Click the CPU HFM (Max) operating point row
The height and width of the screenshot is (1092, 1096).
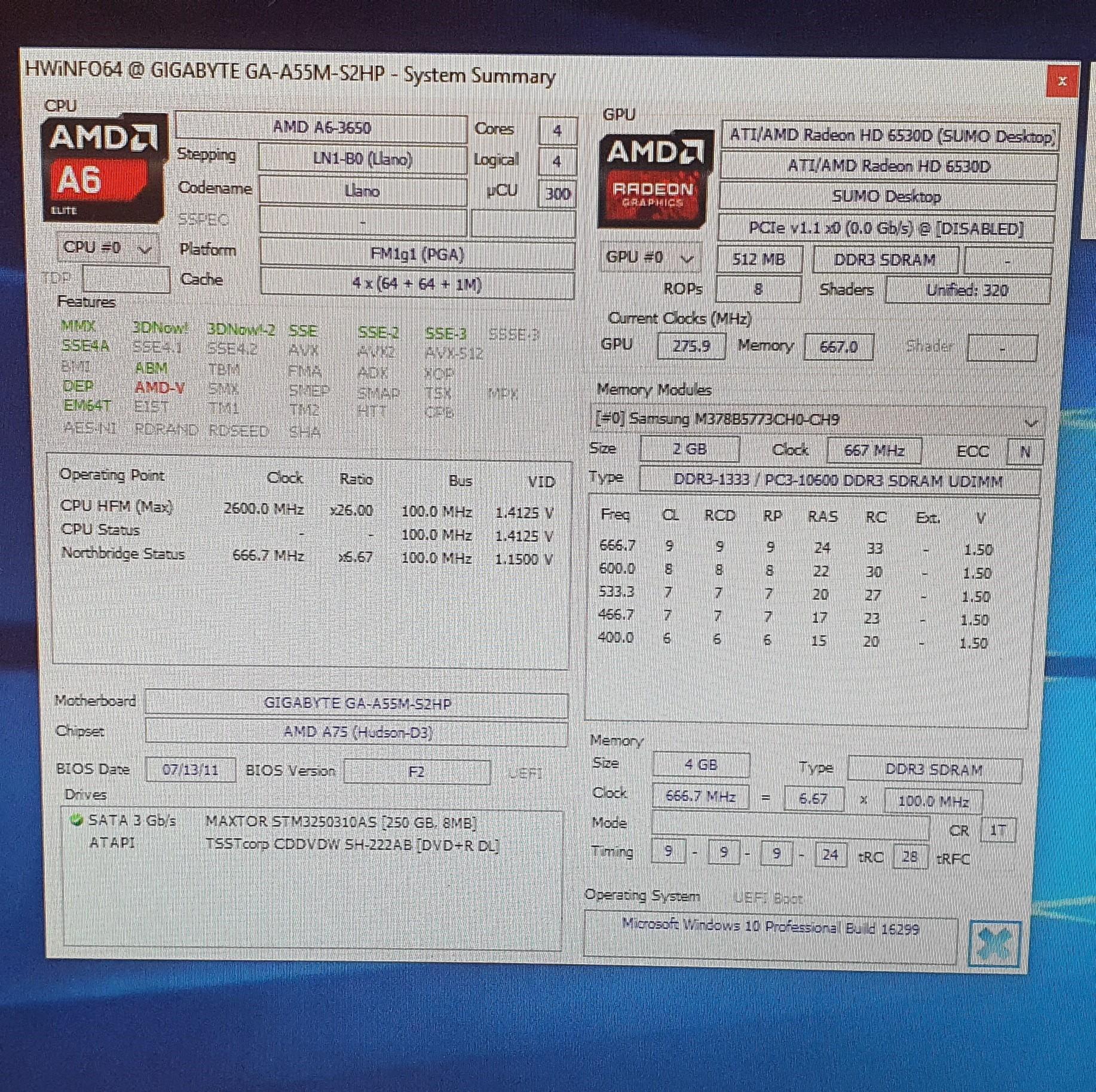point(307,509)
